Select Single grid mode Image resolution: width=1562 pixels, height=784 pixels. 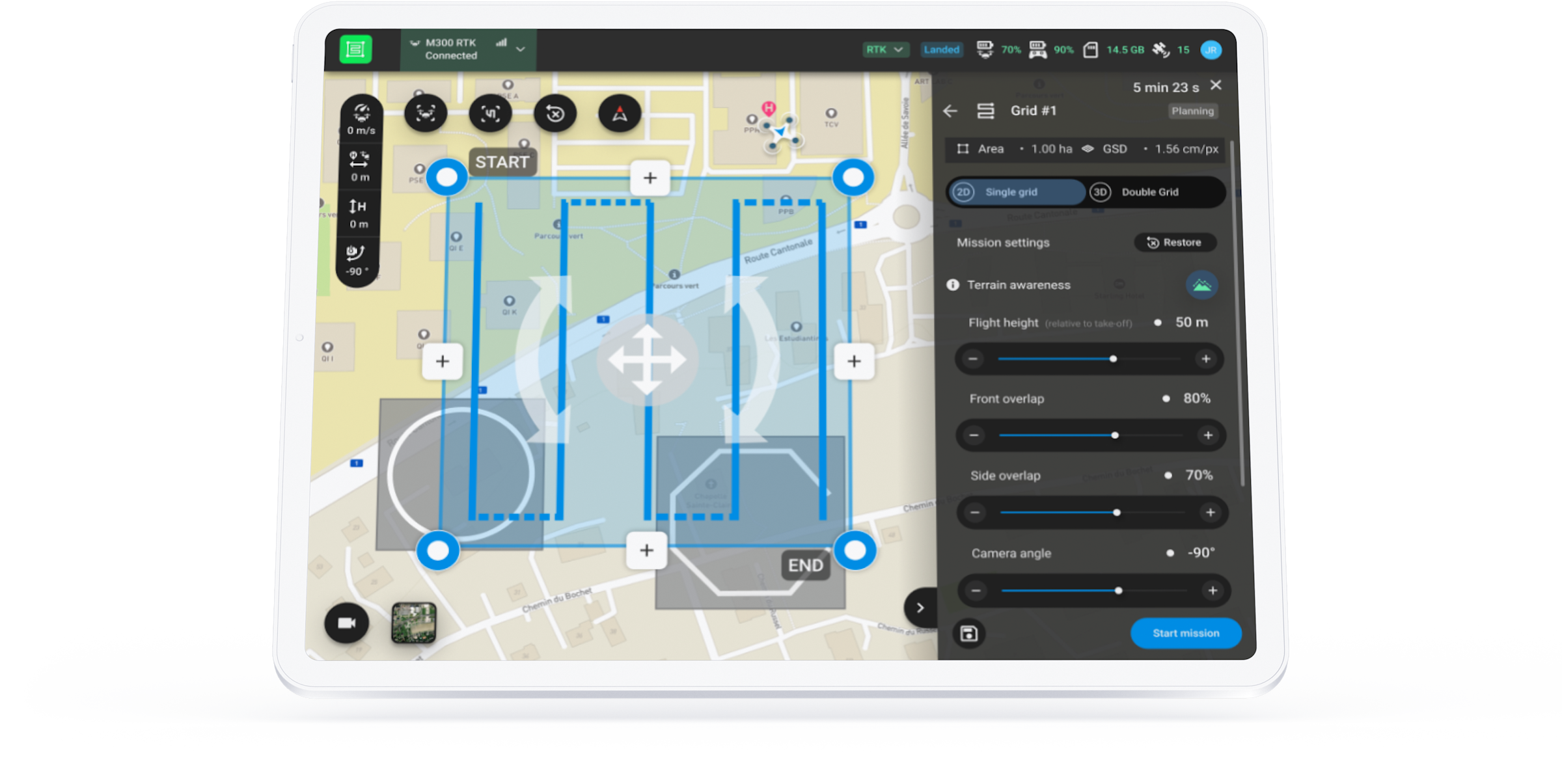click(x=1015, y=192)
